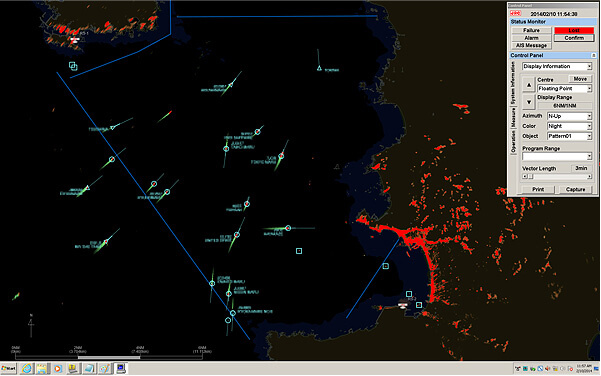Switch to the Operation vertical tab
This screenshot has width=601, height=376.
[513, 142]
